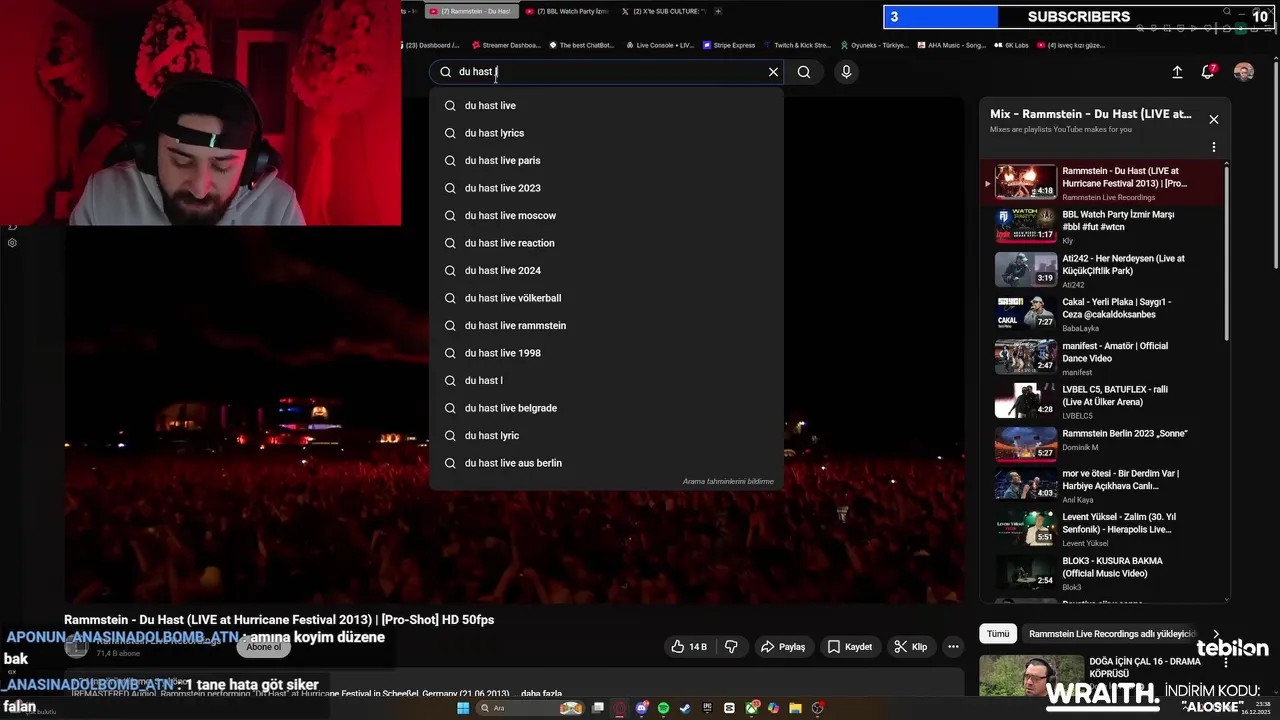Play 'BBL Watch Party İzmir Marşı' from the mix
This screenshot has width=1280, height=720.
[1102, 226]
